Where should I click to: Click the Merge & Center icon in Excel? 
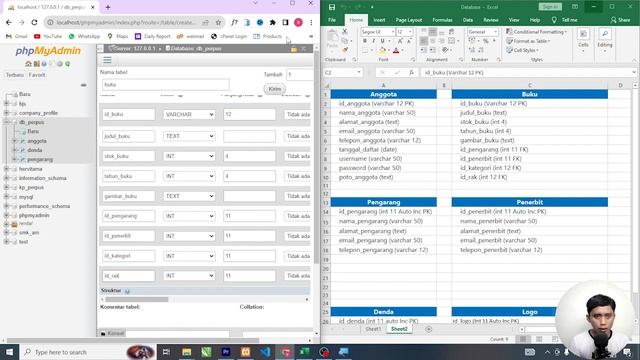coord(451,41)
